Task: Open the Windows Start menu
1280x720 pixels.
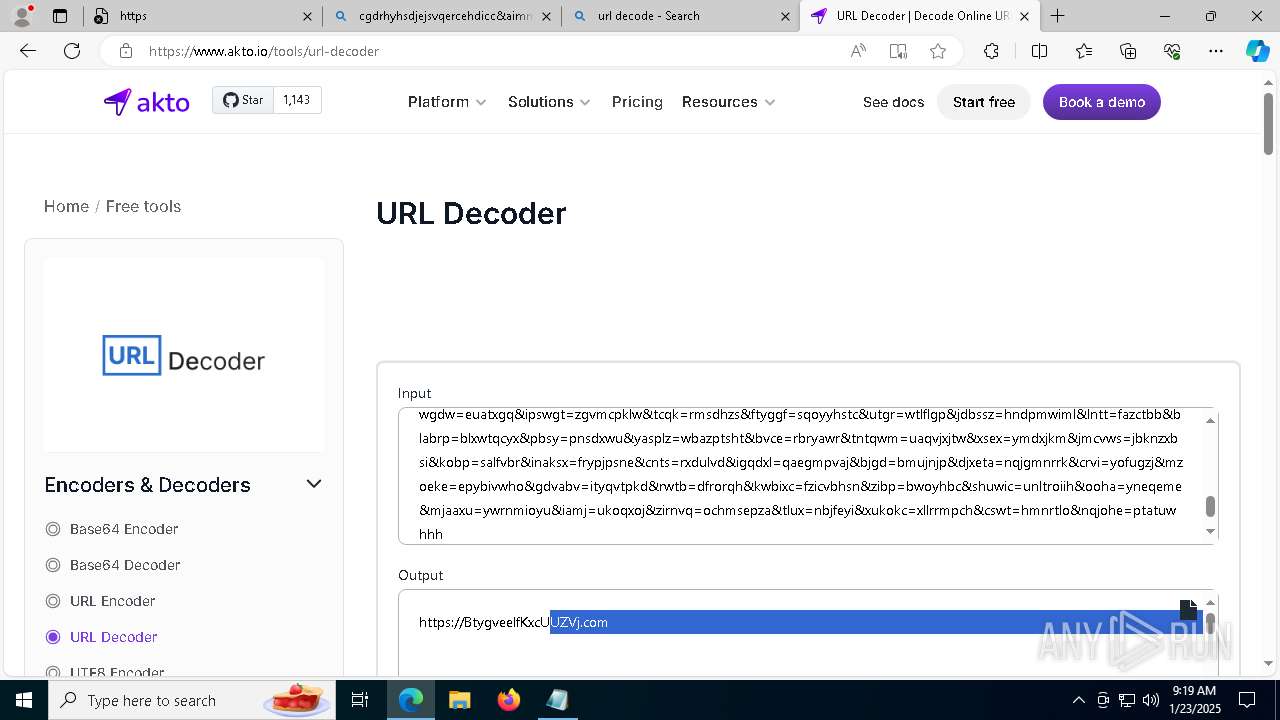Action: pos(24,700)
